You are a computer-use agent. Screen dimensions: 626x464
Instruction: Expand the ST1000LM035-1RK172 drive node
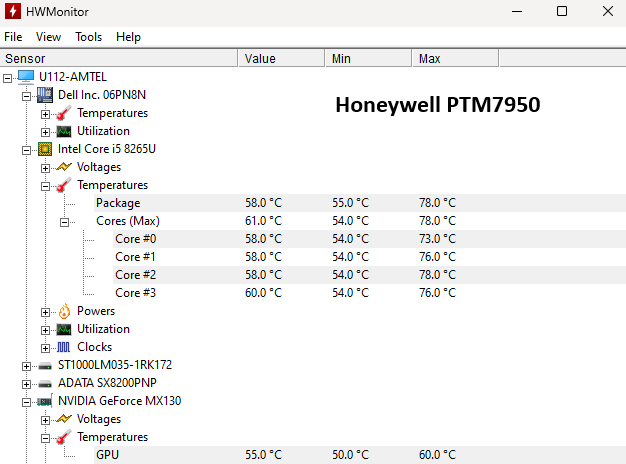click(x=27, y=365)
